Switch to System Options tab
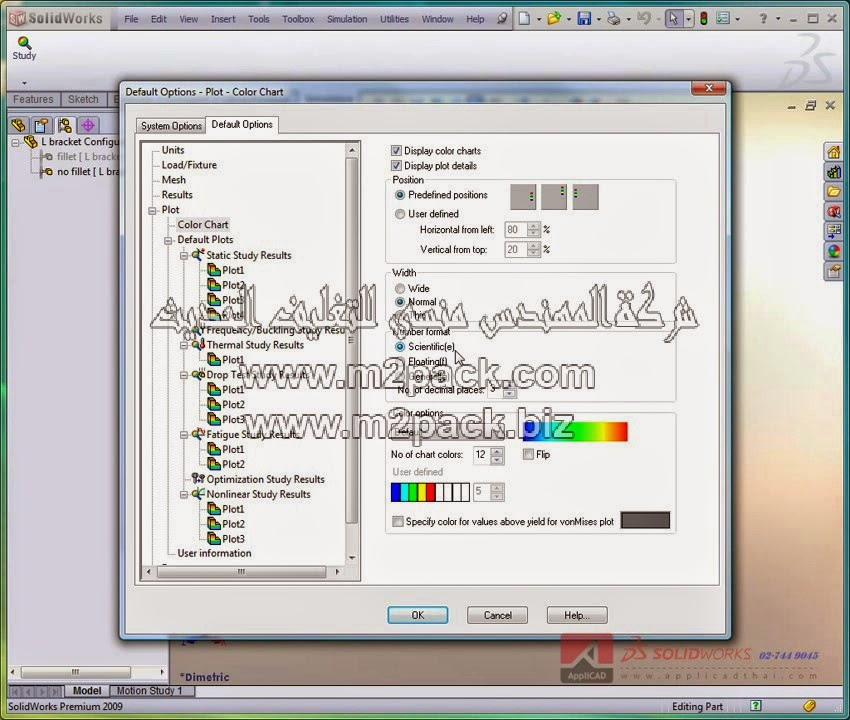The image size is (850, 720). pyautogui.click(x=171, y=126)
